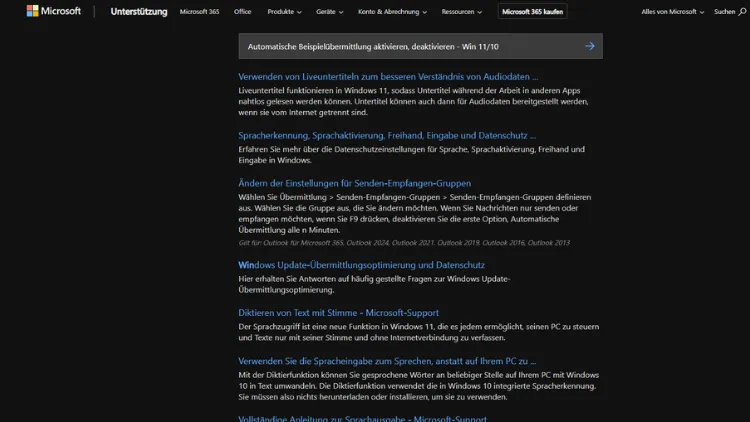Open Diktieren von Text mit Stimme link
750x422 pixels.
click(338, 313)
